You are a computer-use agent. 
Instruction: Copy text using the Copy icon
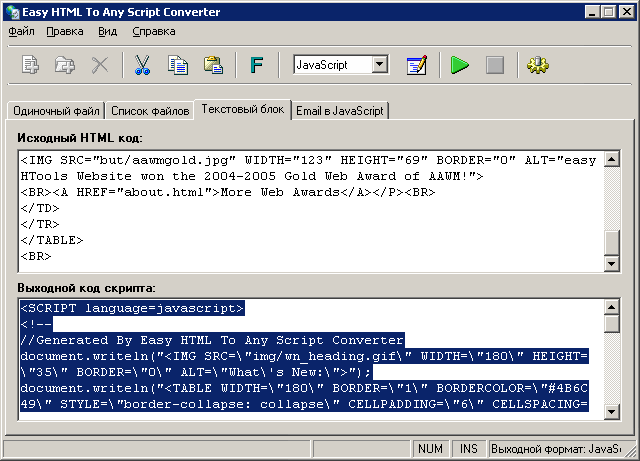tap(178, 65)
